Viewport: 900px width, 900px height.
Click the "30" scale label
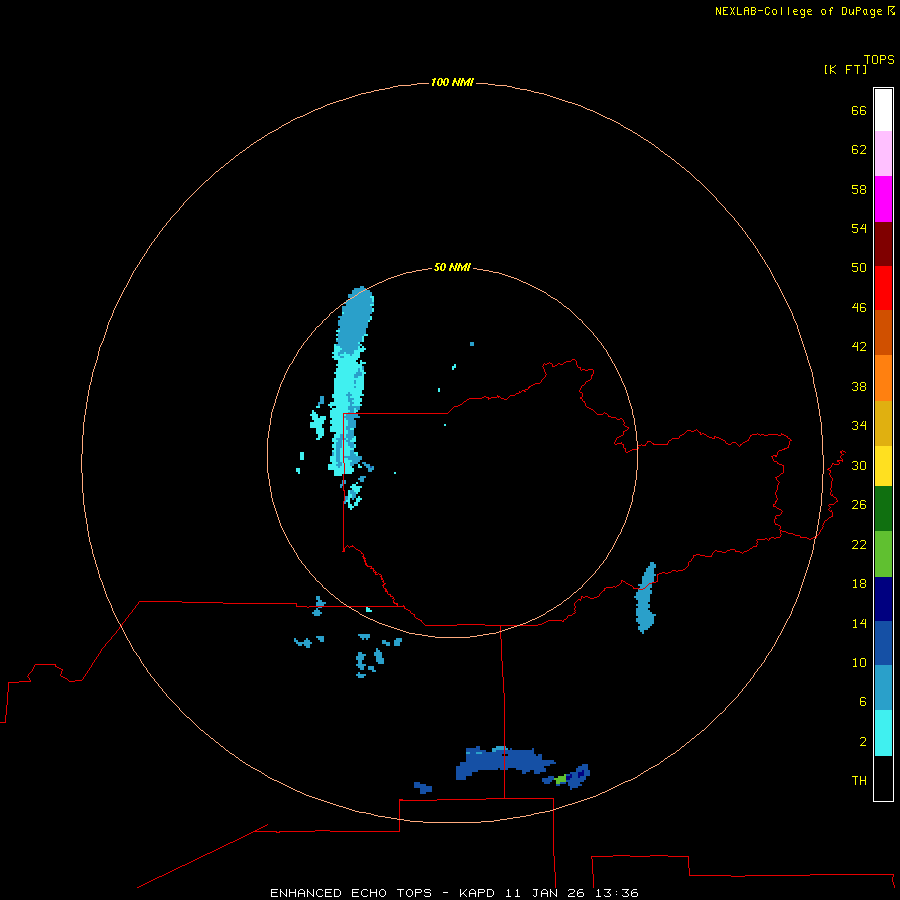(859, 465)
